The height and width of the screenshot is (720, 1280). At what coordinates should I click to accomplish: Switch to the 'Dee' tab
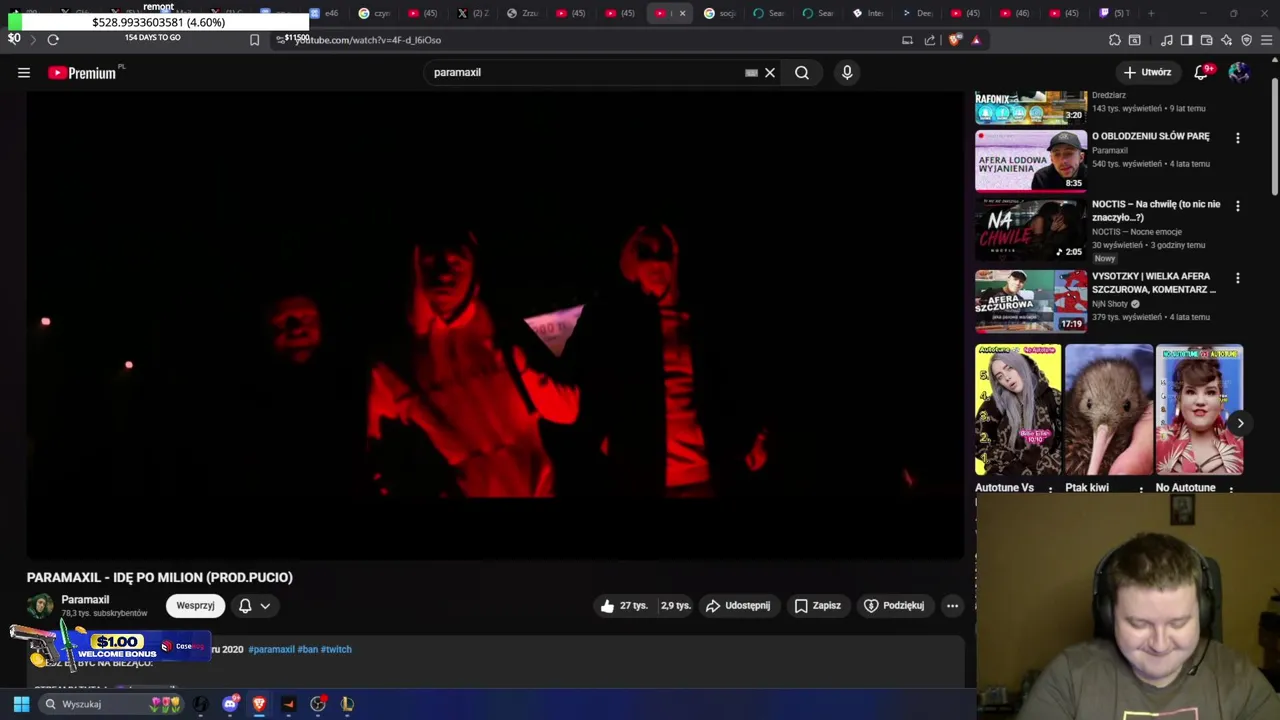(917, 13)
